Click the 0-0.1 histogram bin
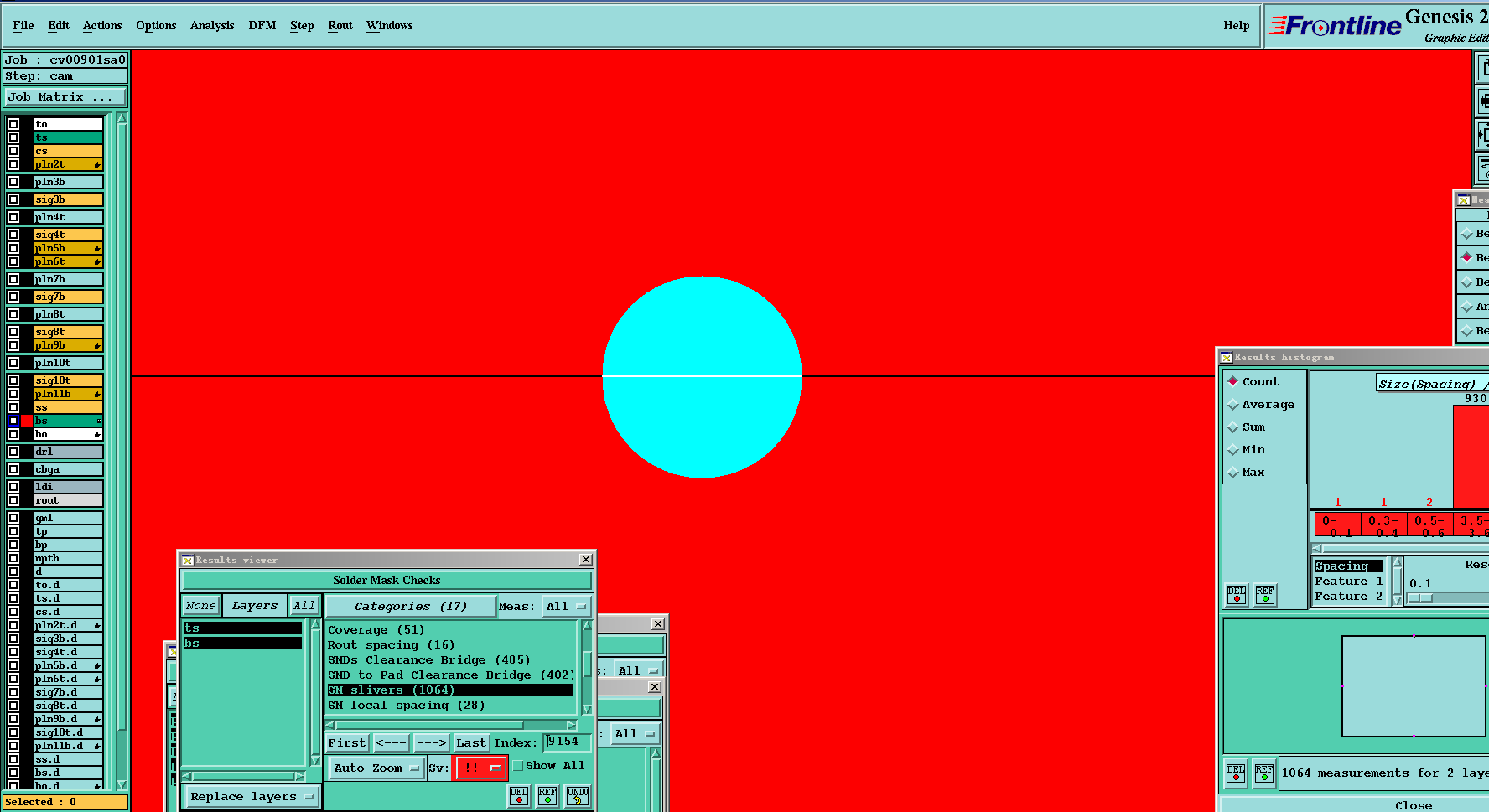Image resolution: width=1489 pixels, height=812 pixels. [x=1337, y=525]
